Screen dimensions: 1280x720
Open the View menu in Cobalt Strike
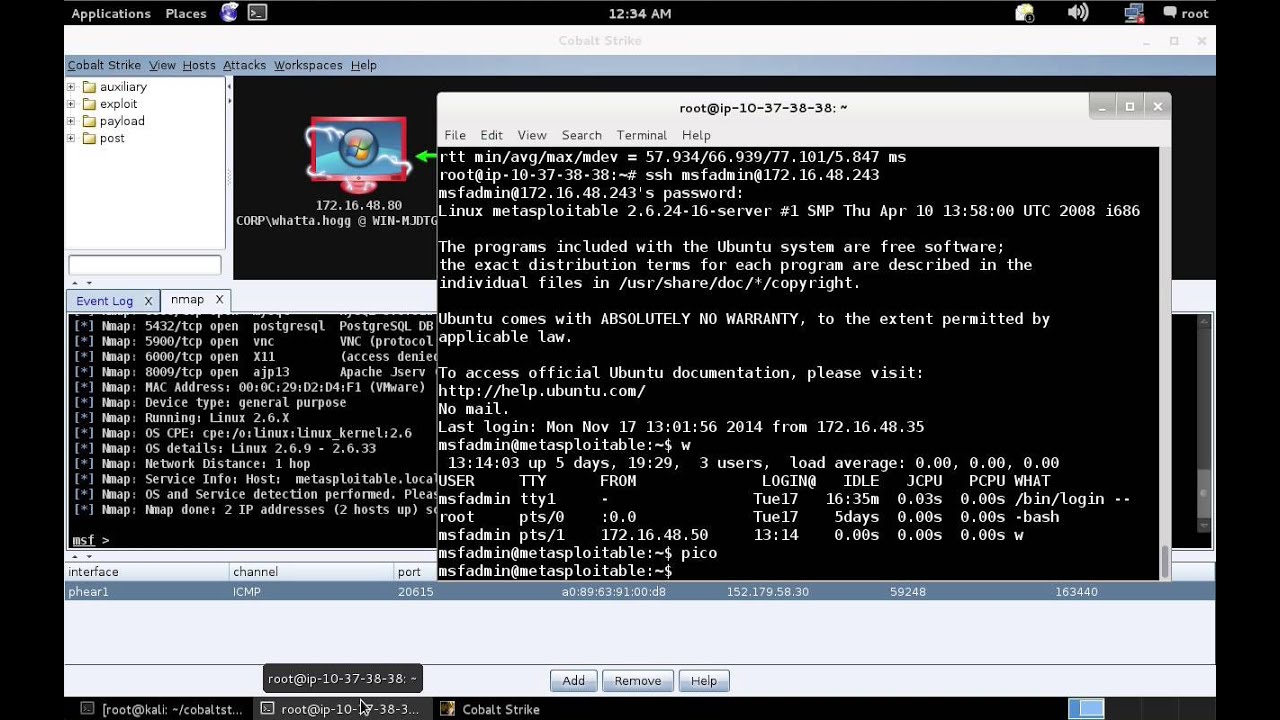[162, 65]
